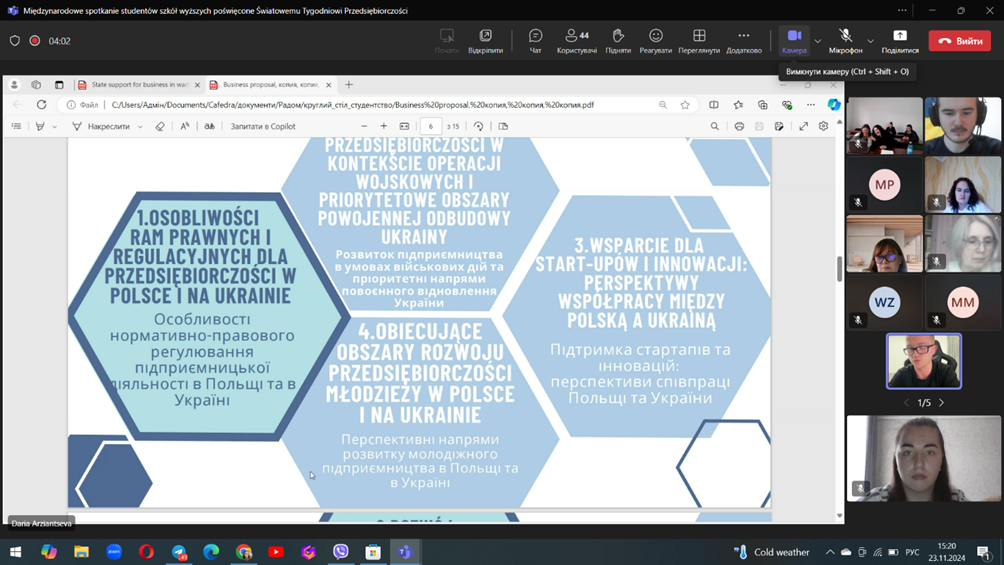This screenshot has width=1004, height=565.
Task: Click the translate icon in PDF toolbar
Action: [x=209, y=127]
